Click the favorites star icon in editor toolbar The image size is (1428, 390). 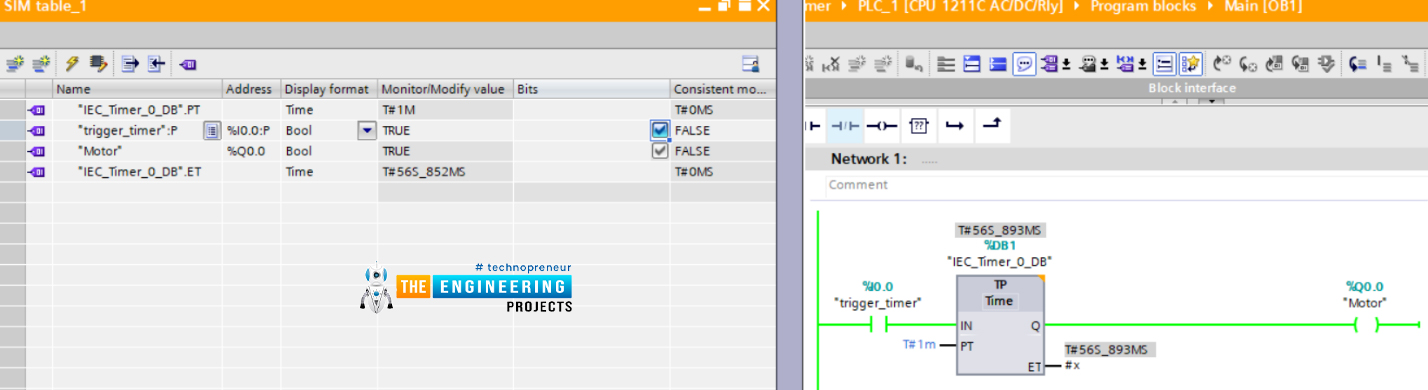tap(1190, 64)
